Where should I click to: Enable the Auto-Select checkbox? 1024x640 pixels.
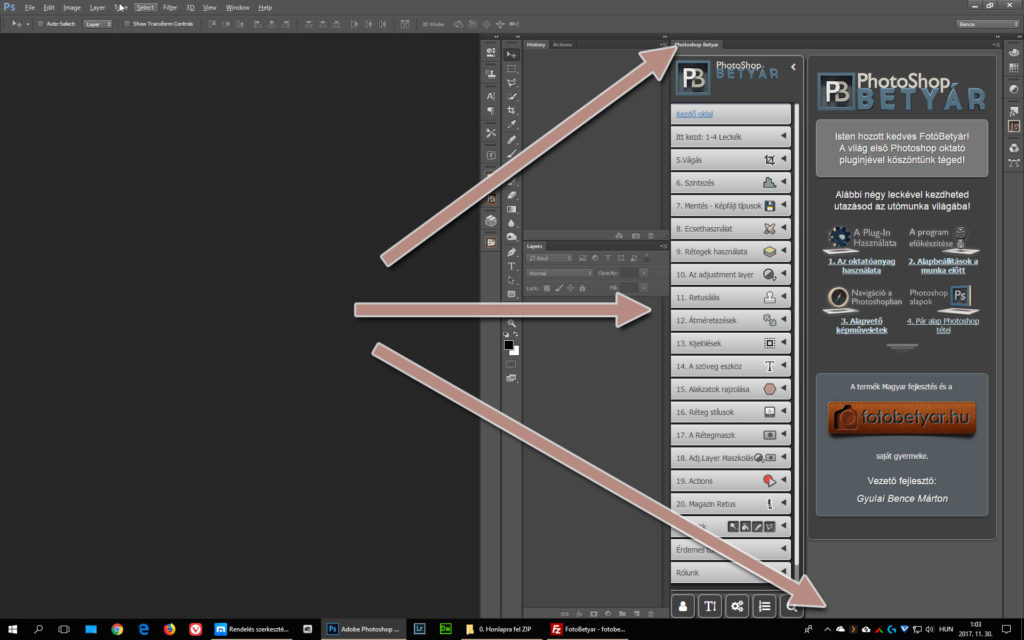(x=39, y=23)
